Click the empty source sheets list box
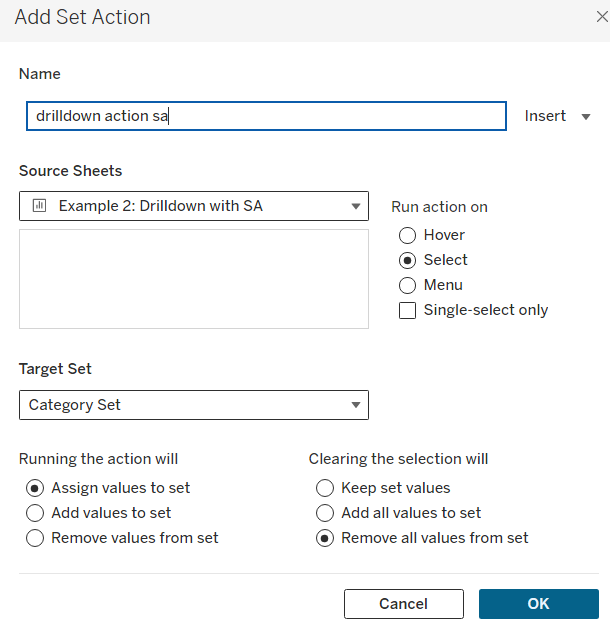 (x=193, y=278)
